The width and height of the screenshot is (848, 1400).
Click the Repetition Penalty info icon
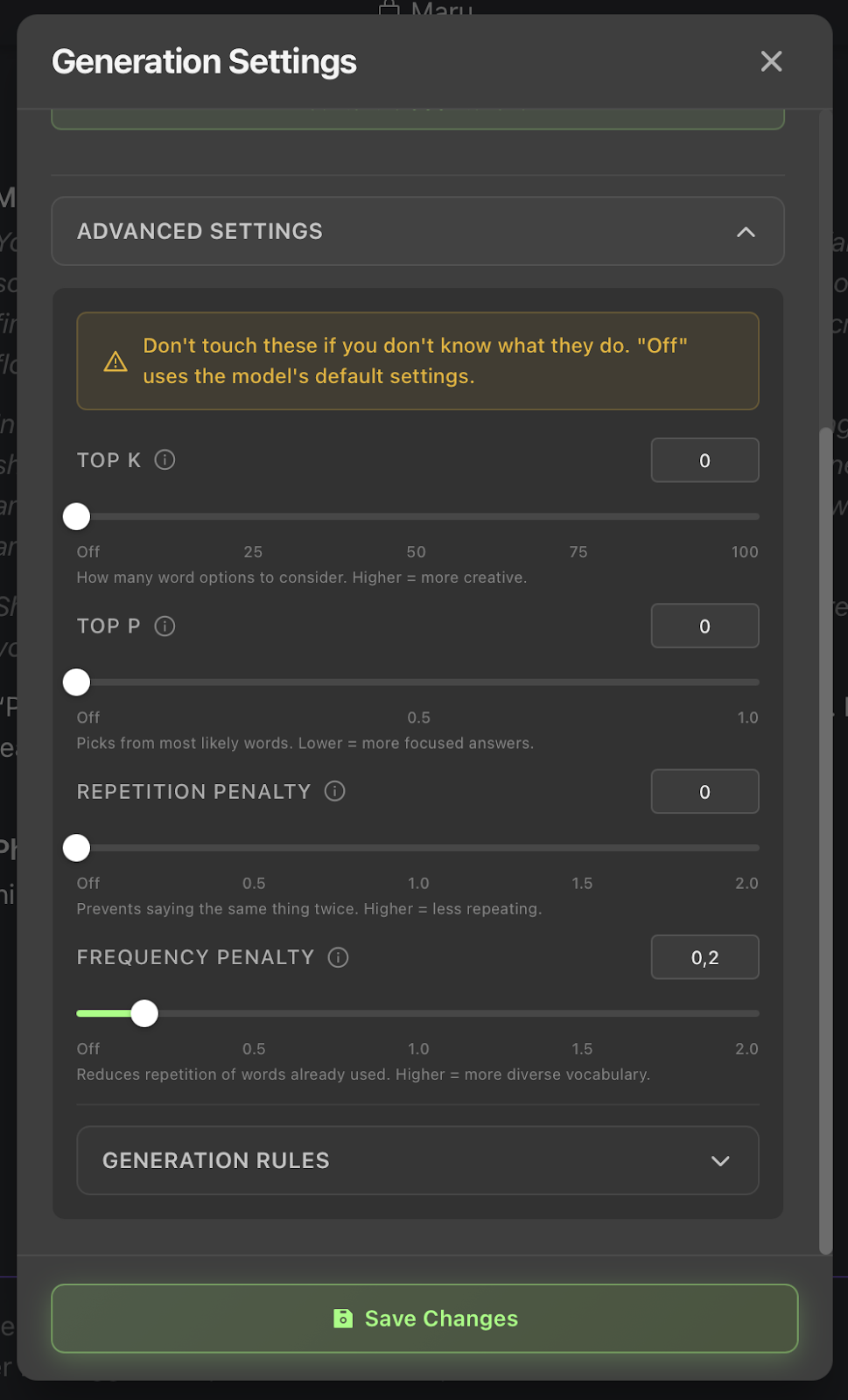coord(334,792)
